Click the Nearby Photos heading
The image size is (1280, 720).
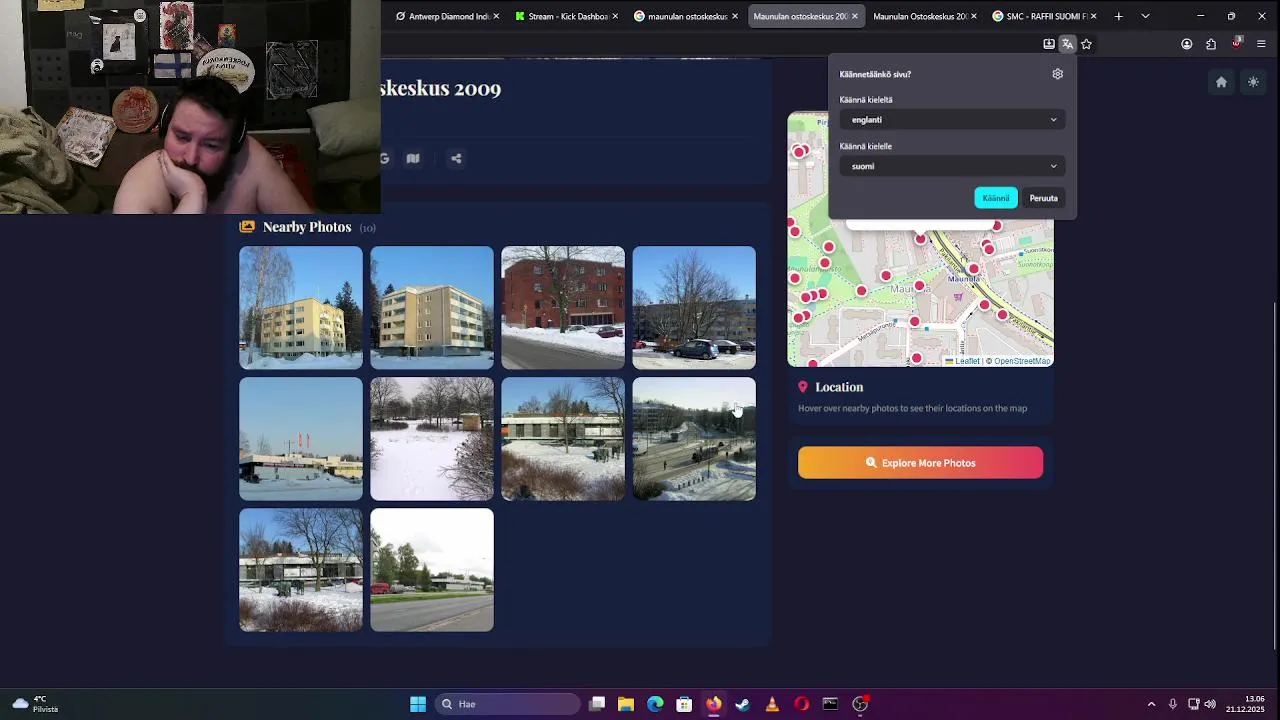307,227
